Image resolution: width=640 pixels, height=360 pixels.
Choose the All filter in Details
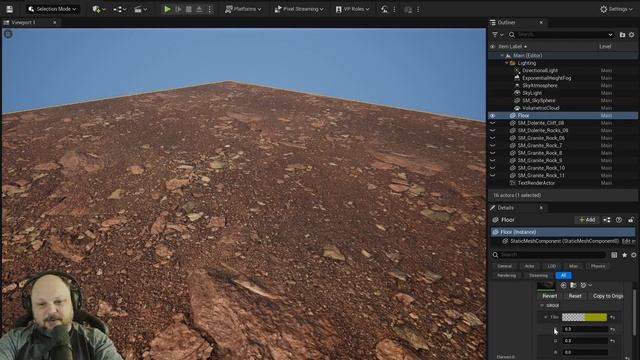563,276
